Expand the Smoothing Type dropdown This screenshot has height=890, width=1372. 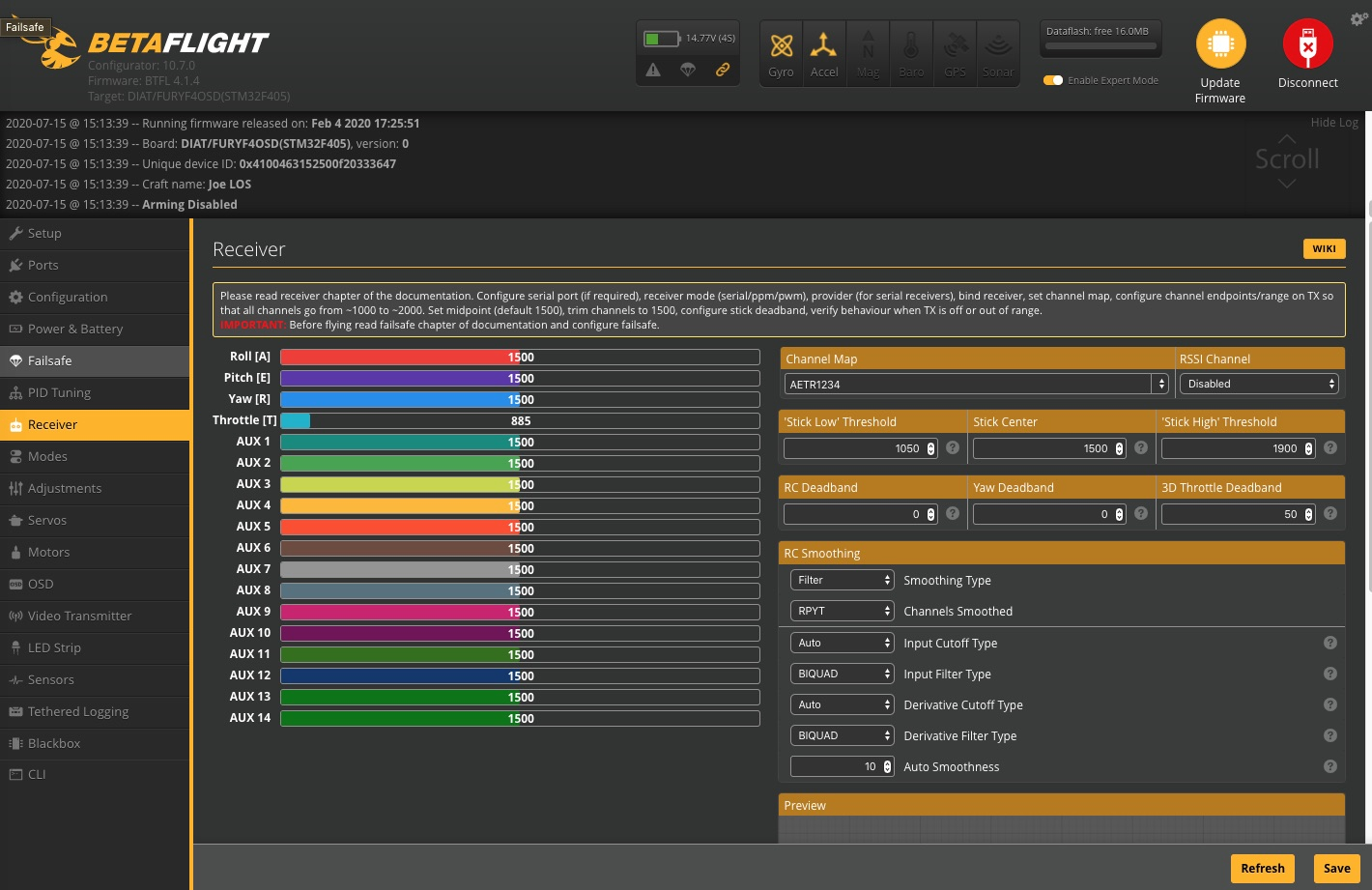843,580
